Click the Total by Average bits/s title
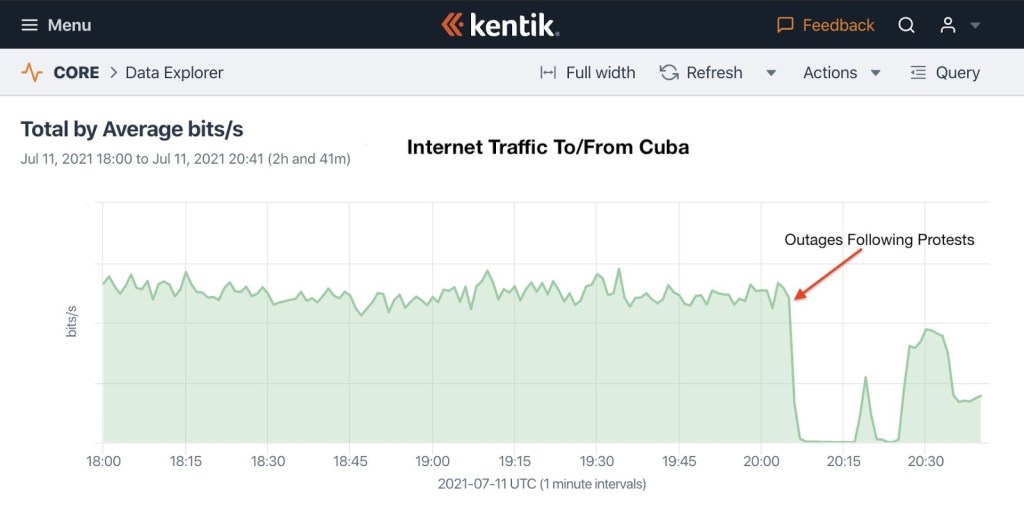 (x=132, y=129)
